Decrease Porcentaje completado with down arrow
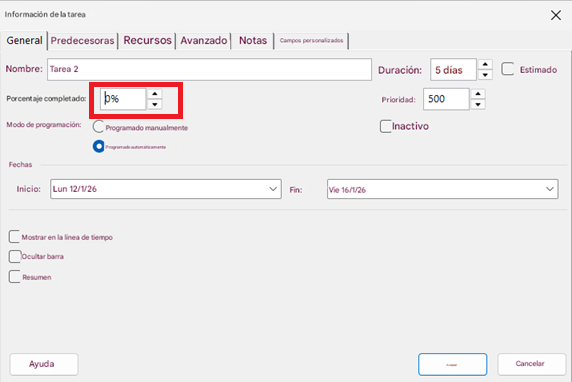572x382 pixels. coord(155,104)
